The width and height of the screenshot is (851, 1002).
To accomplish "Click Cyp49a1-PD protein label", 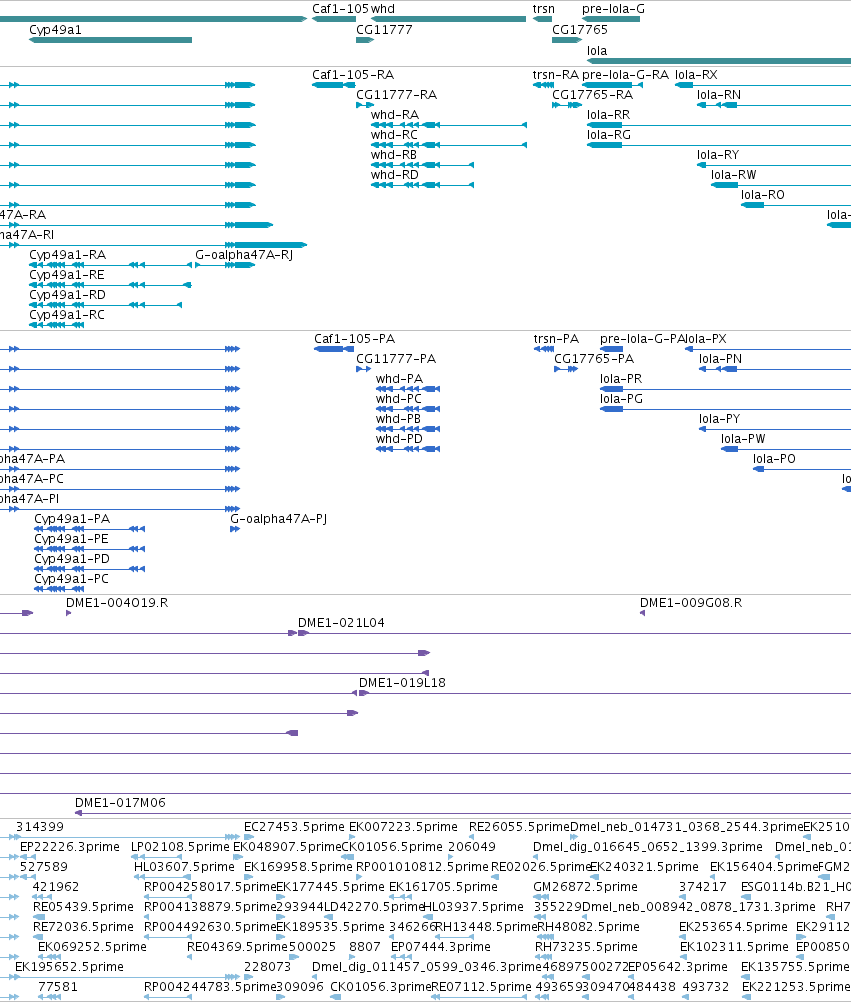I will [72, 559].
